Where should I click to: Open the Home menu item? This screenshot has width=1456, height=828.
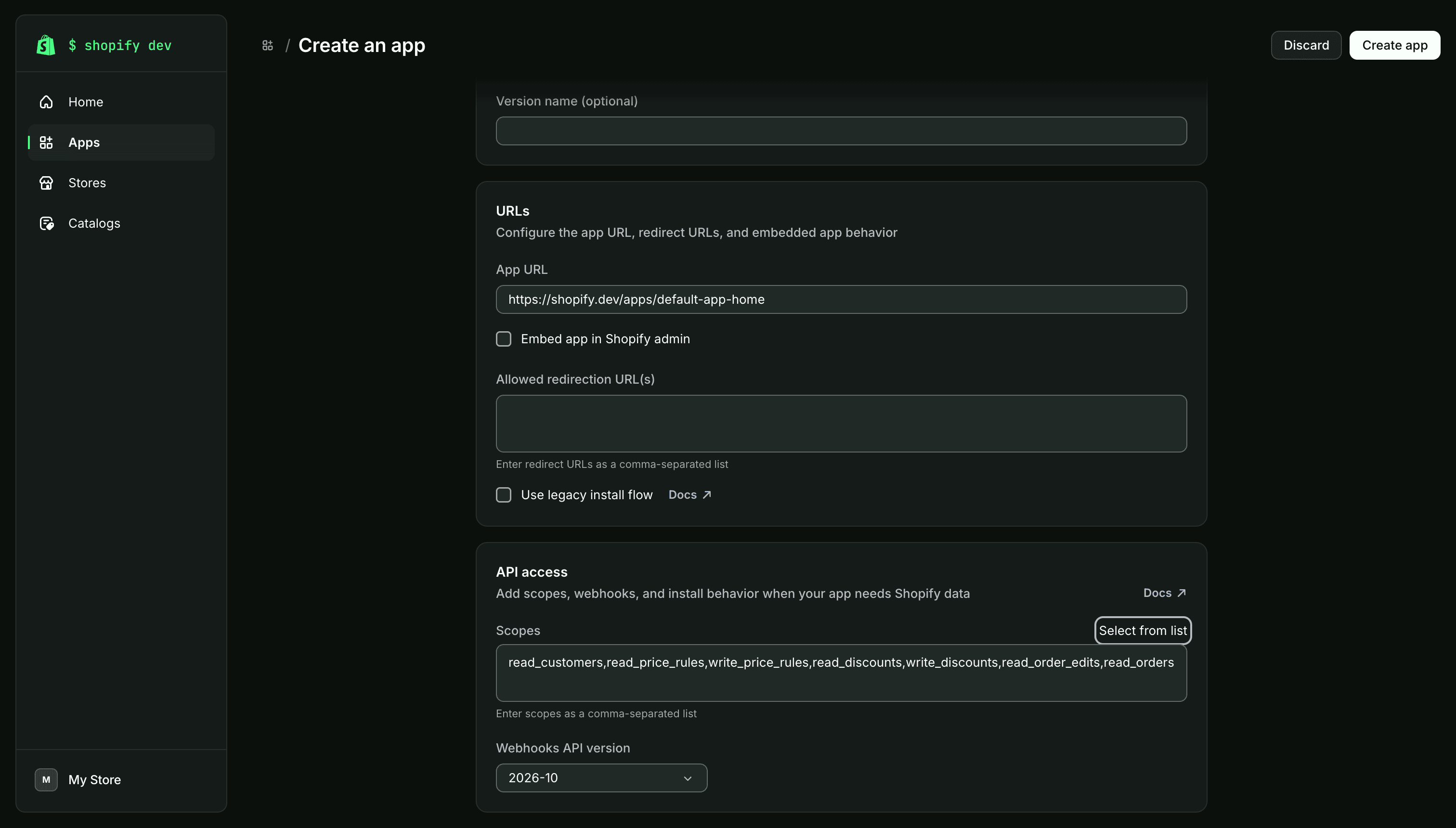(121, 102)
